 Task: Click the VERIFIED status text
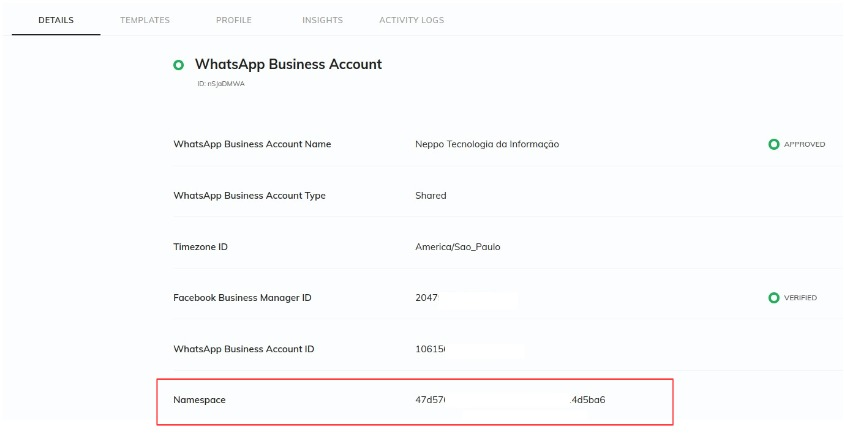(x=800, y=298)
